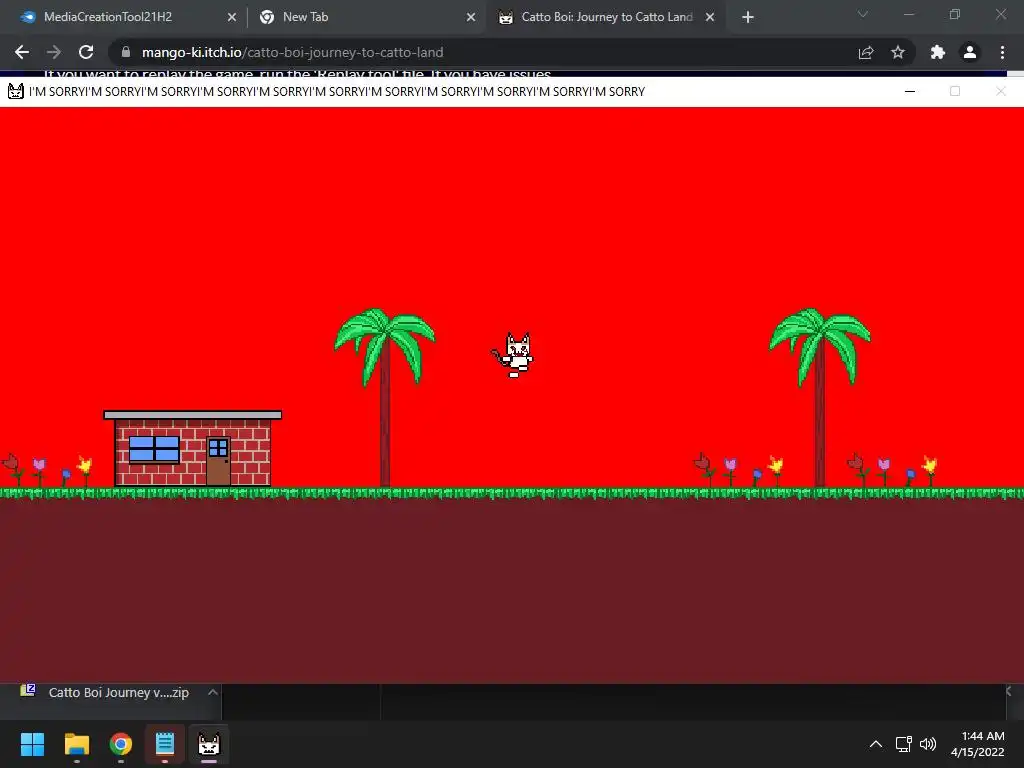The height and width of the screenshot is (768, 1024).
Task: Click the browser forward arrow
Action: pyautogui.click(x=54, y=52)
